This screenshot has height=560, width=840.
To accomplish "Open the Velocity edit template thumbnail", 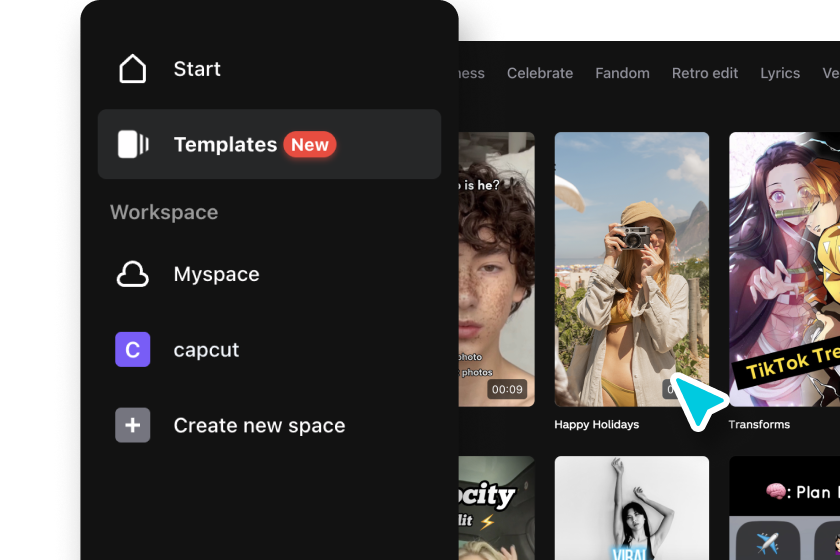I will click(x=497, y=507).
